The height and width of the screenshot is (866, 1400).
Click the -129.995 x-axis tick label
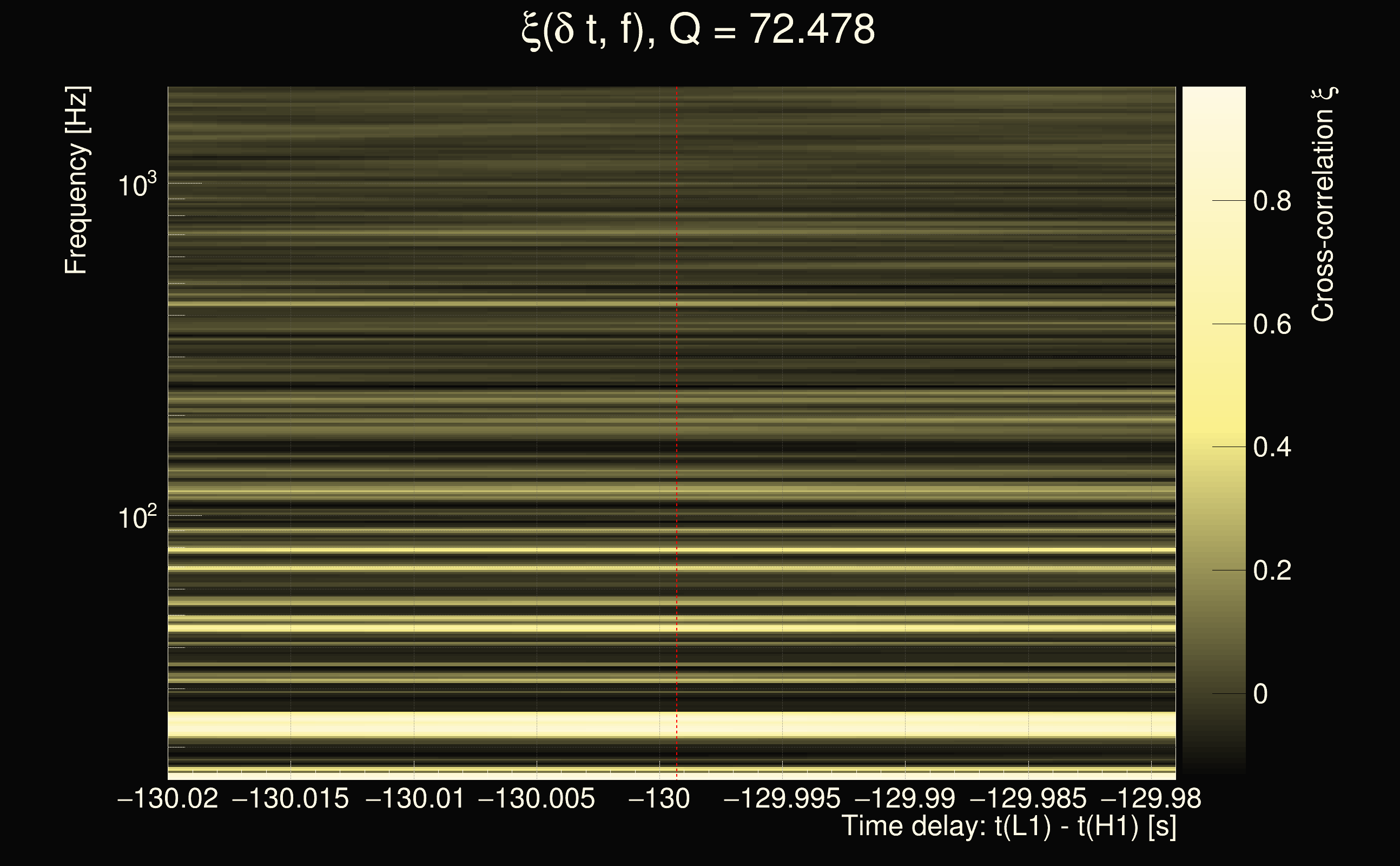[782, 798]
